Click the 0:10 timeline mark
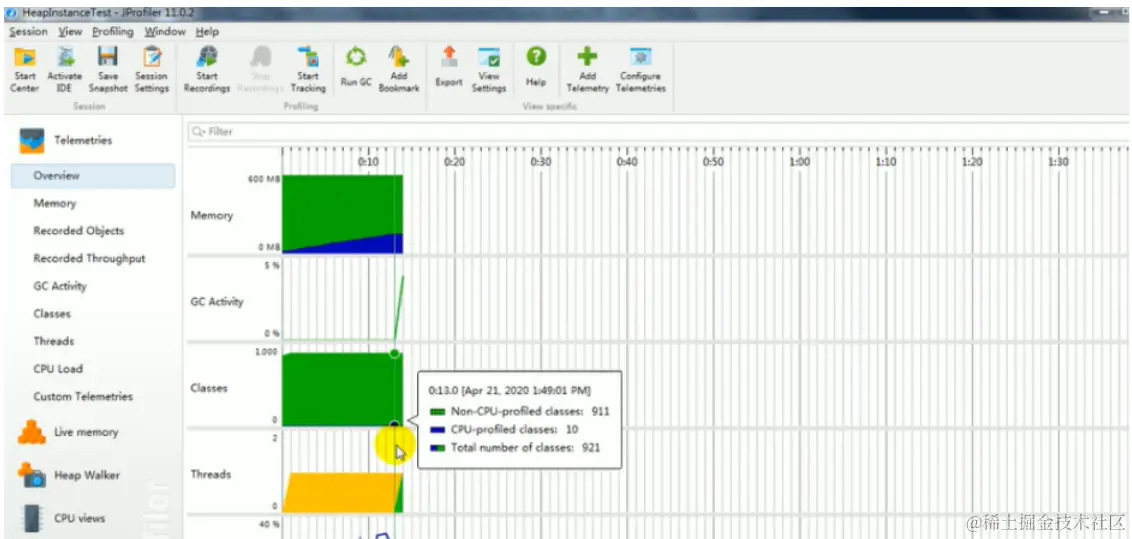This screenshot has height=539, width=1132. pos(368,162)
